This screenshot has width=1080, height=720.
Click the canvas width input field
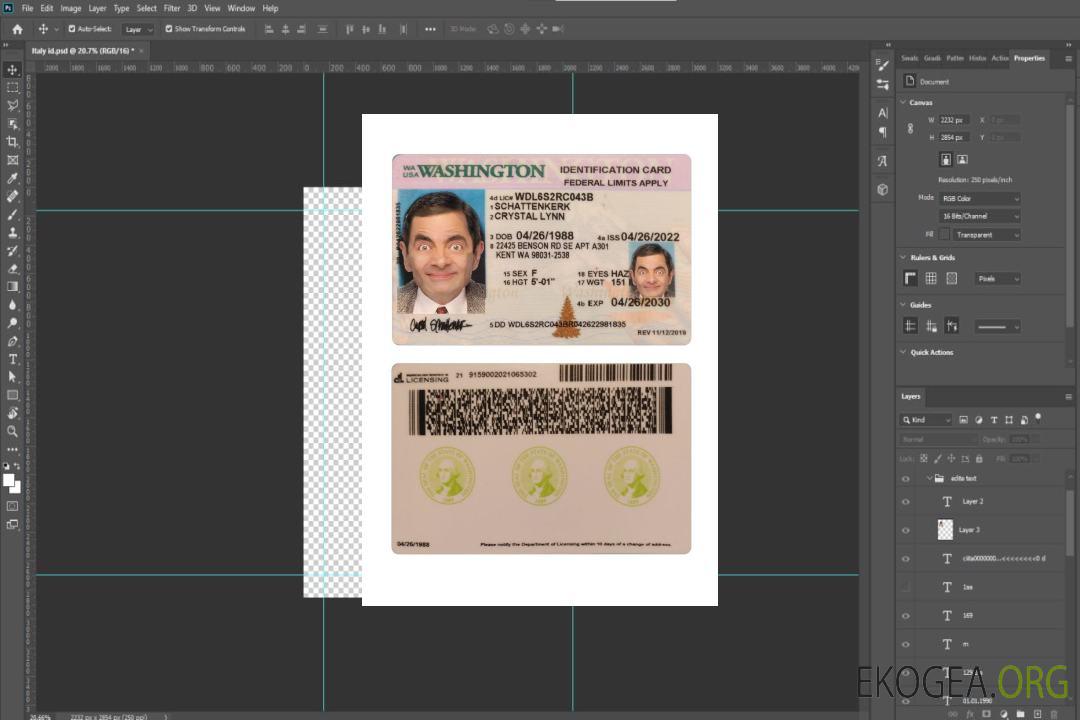[x=954, y=120]
